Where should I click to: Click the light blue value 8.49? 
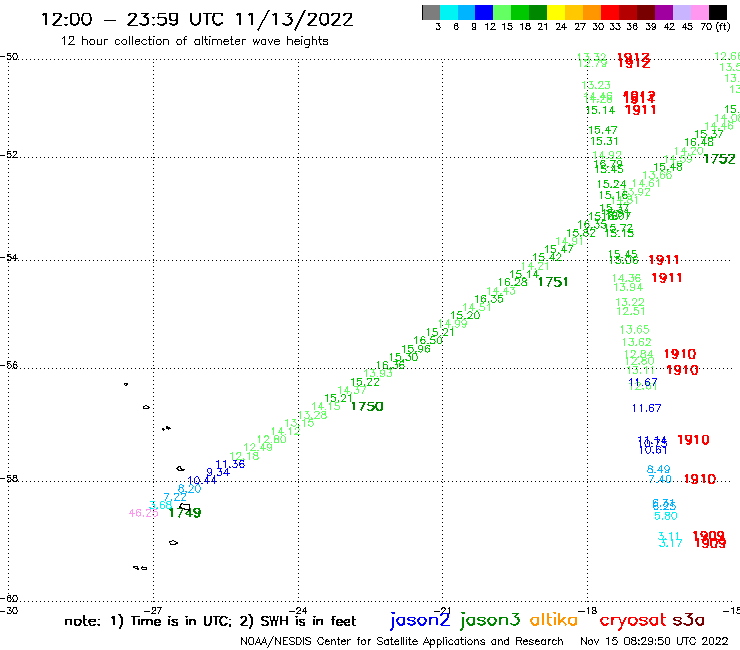pyautogui.click(x=658, y=469)
